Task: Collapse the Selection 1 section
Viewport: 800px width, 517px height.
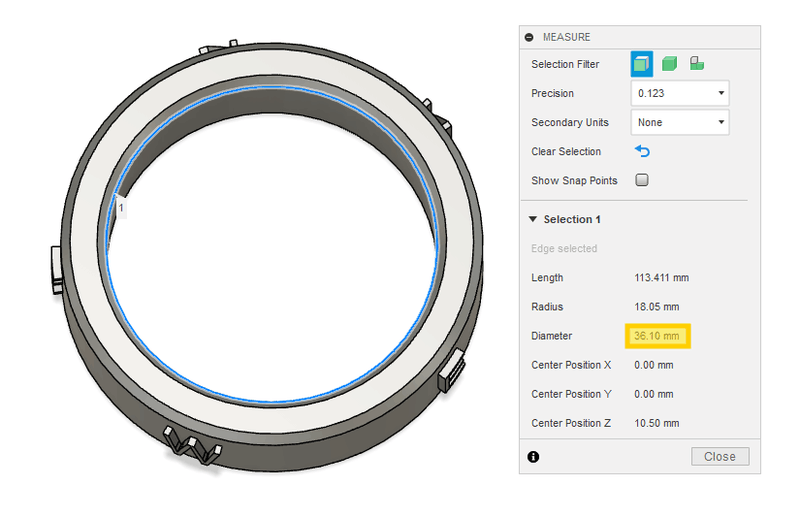Action: (x=533, y=219)
